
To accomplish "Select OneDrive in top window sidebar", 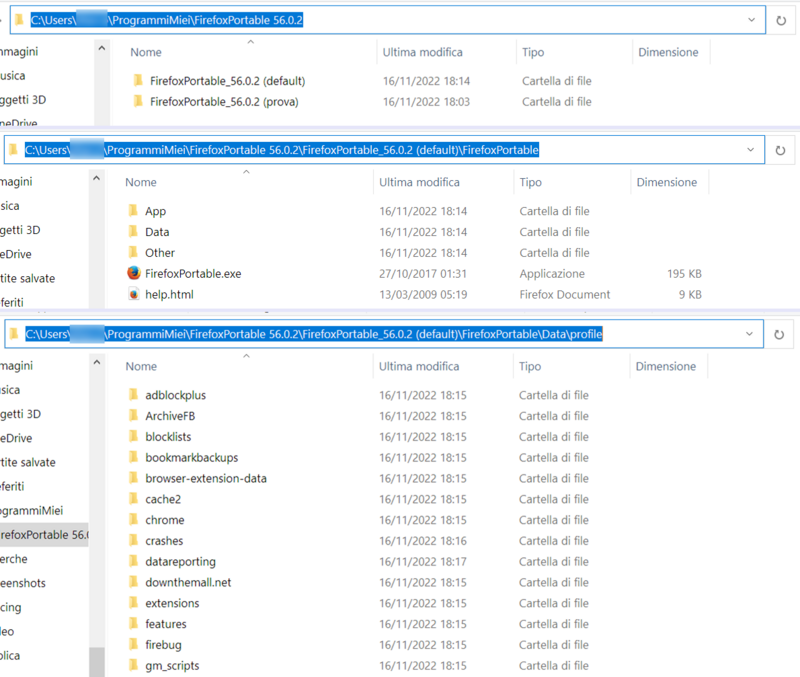I will click(x=19, y=123).
